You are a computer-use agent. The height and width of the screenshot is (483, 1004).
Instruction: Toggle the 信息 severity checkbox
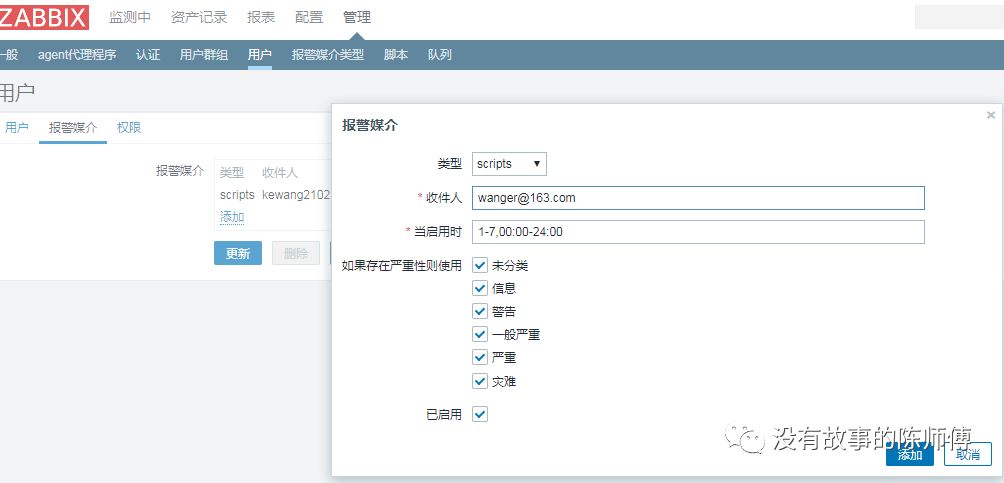click(480, 288)
